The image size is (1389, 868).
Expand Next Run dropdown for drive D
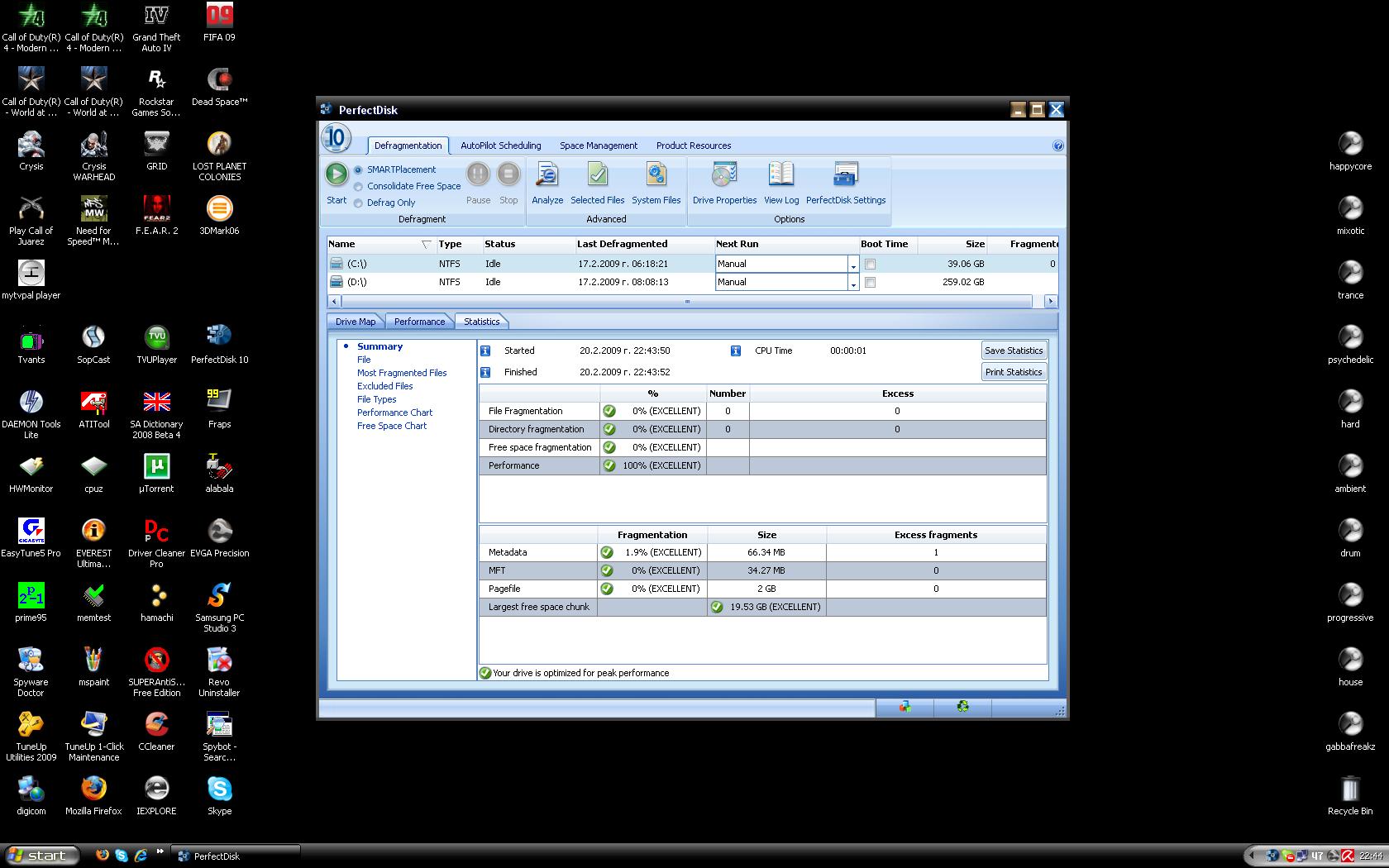(852, 283)
